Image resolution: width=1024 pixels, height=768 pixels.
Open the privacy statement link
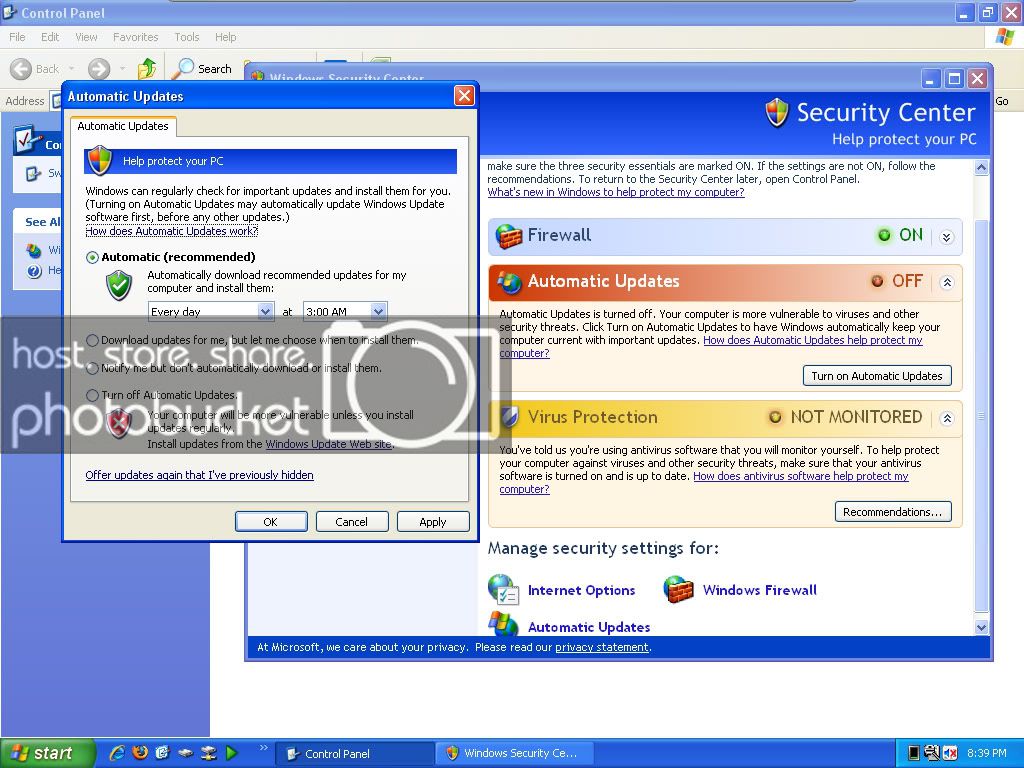pyautogui.click(x=601, y=647)
